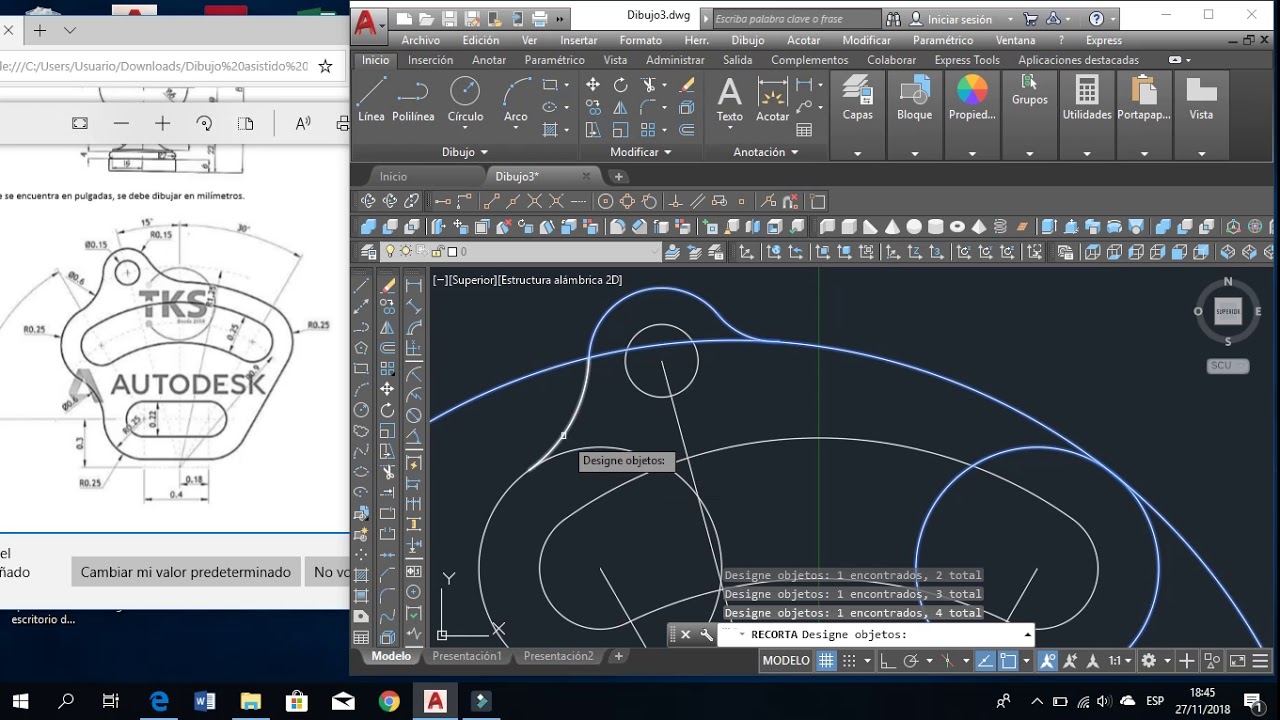Switch to the Paramétrico ribbon tab
This screenshot has width=1280, height=720.
click(555, 60)
